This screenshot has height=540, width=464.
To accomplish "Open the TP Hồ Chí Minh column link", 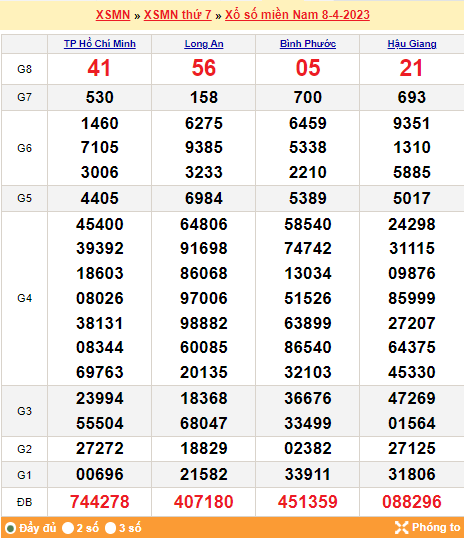I will [100, 44].
